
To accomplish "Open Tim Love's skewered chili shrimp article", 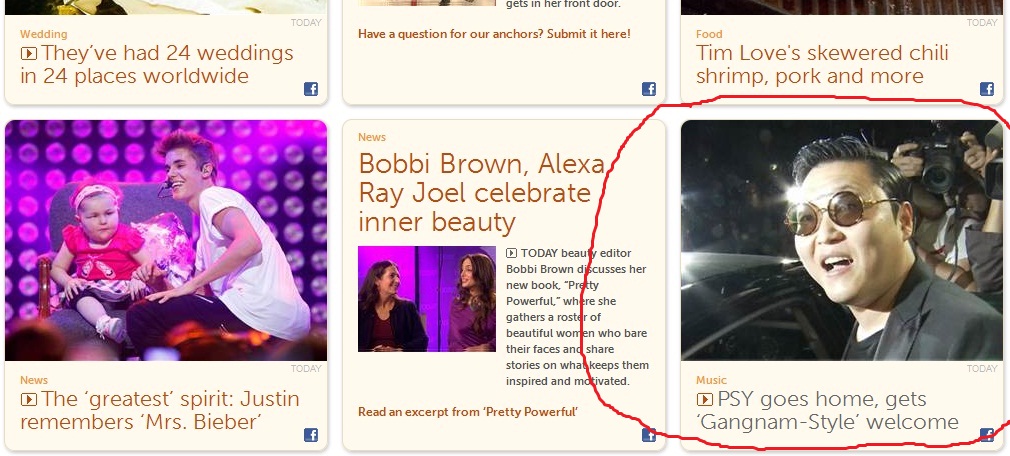I will (822, 64).
